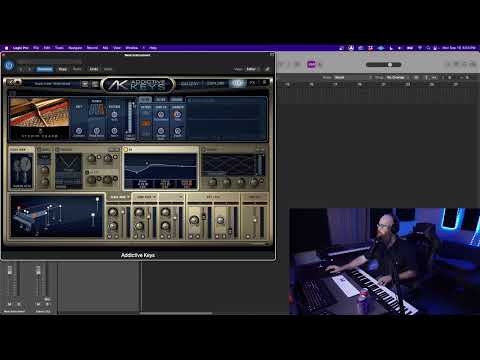Screen dimensions: 480x360
Task: Open the Help menu
Action: (x=153, y=48)
